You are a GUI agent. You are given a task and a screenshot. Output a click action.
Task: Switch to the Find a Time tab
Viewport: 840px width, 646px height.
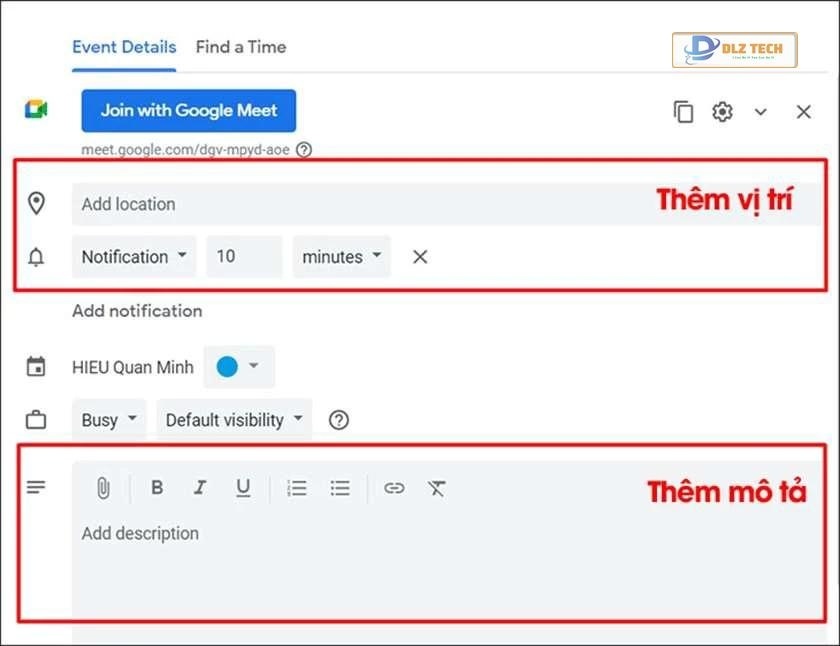point(241,47)
